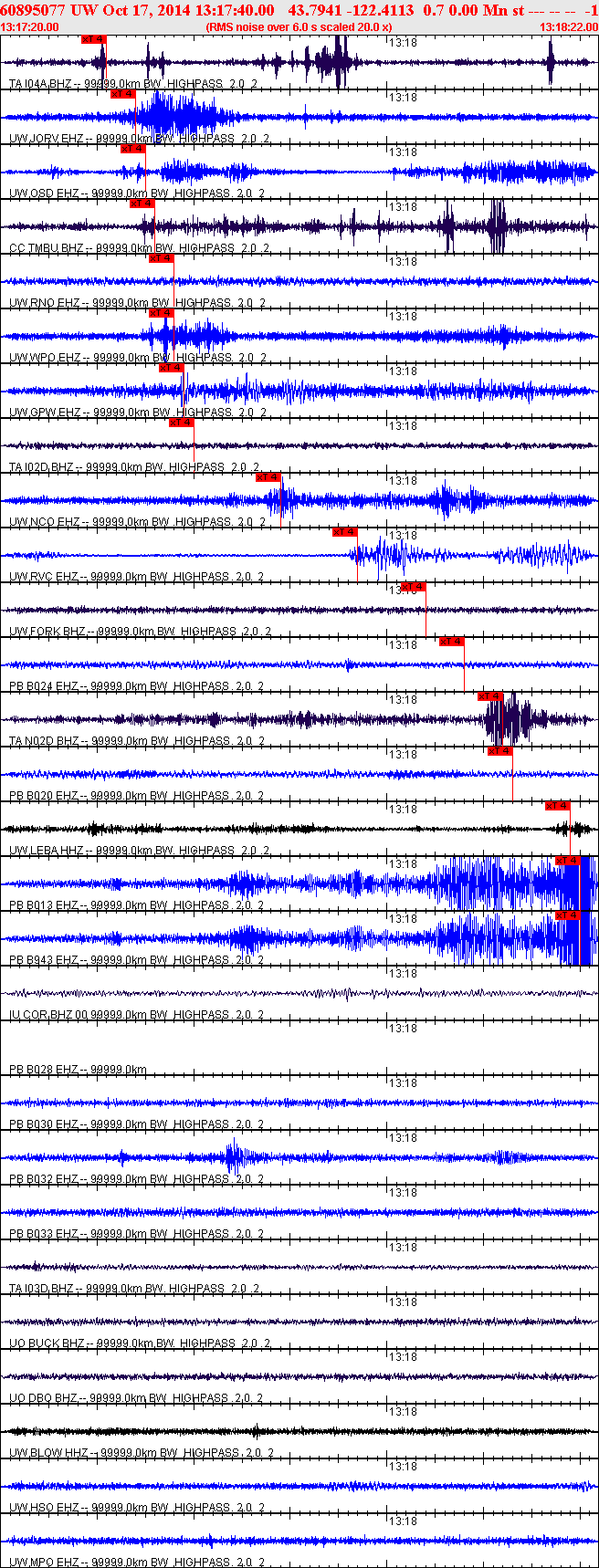Click the red pick flag on TA N02D trace
The width and height of the screenshot is (599, 1568).
tap(489, 696)
